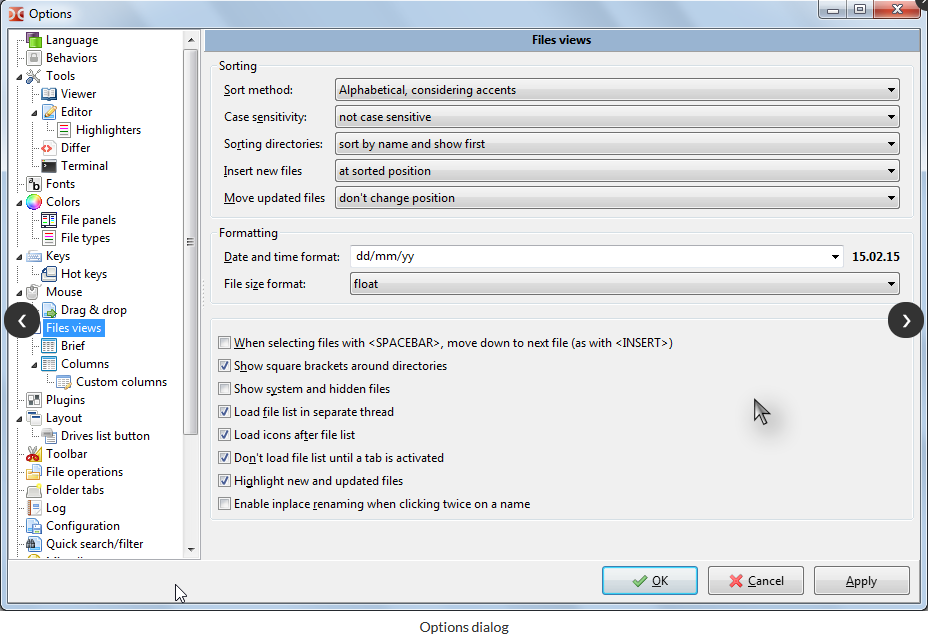The width and height of the screenshot is (928, 642).
Task: Click the Drives list button icon
Action: (x=49, y=436)
